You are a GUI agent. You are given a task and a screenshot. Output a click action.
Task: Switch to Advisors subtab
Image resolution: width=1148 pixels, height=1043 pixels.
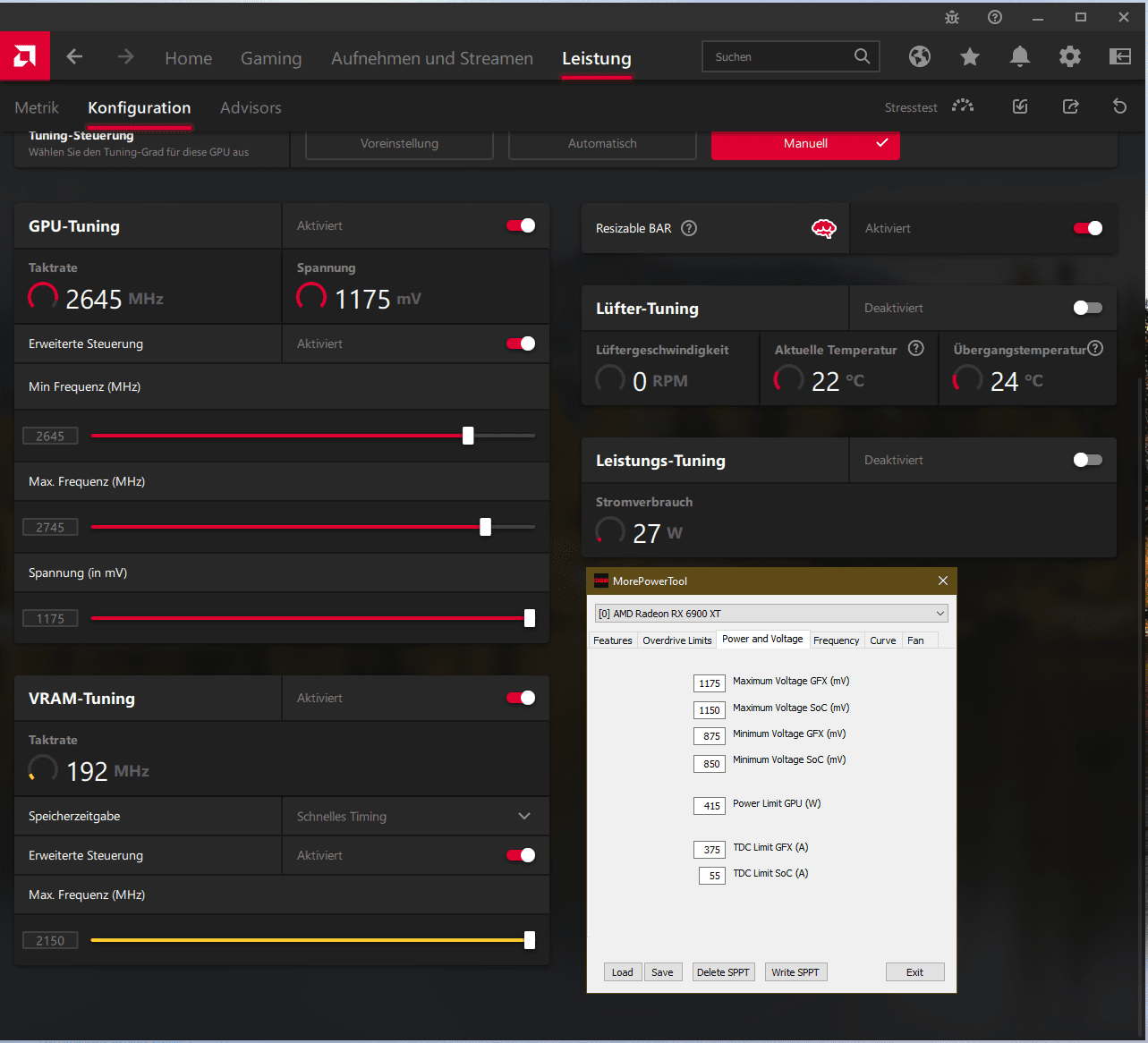251,107
